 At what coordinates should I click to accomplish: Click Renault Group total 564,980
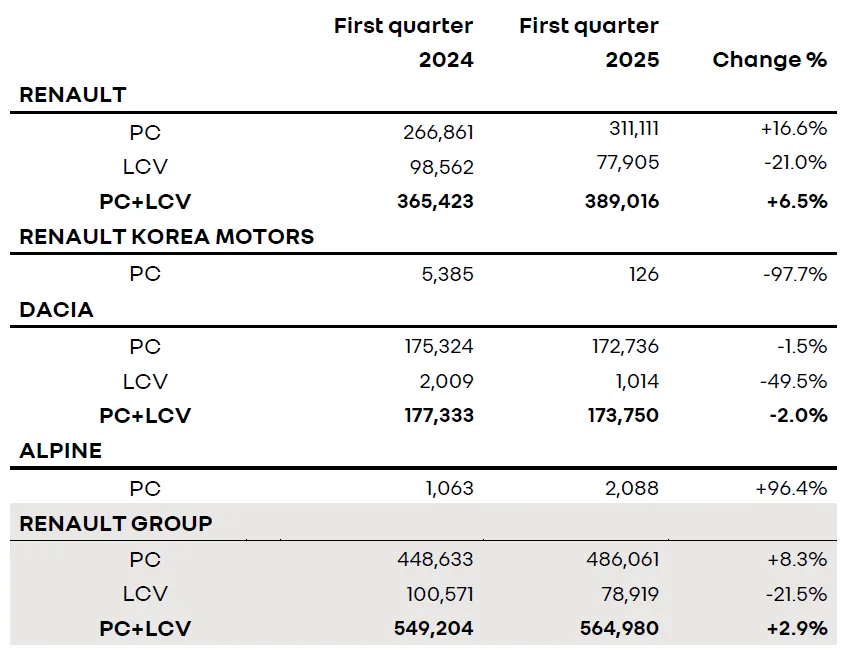pos(619,628)
